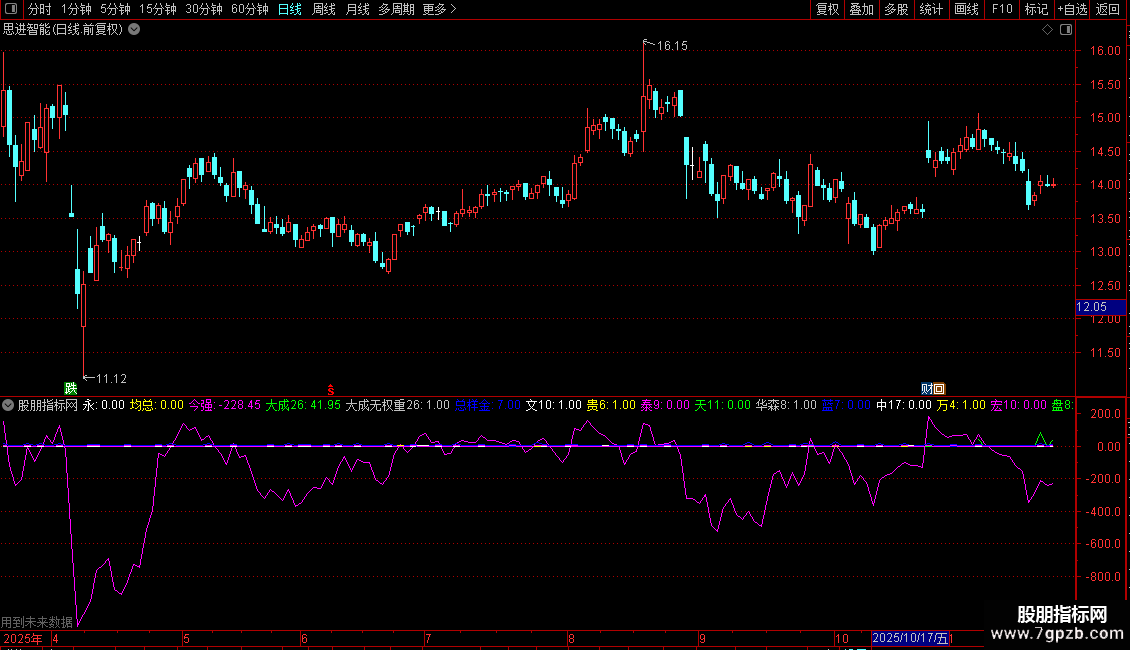Click the green 跌 marker on the chart
1130x650 pixels.
coord(71,388)
